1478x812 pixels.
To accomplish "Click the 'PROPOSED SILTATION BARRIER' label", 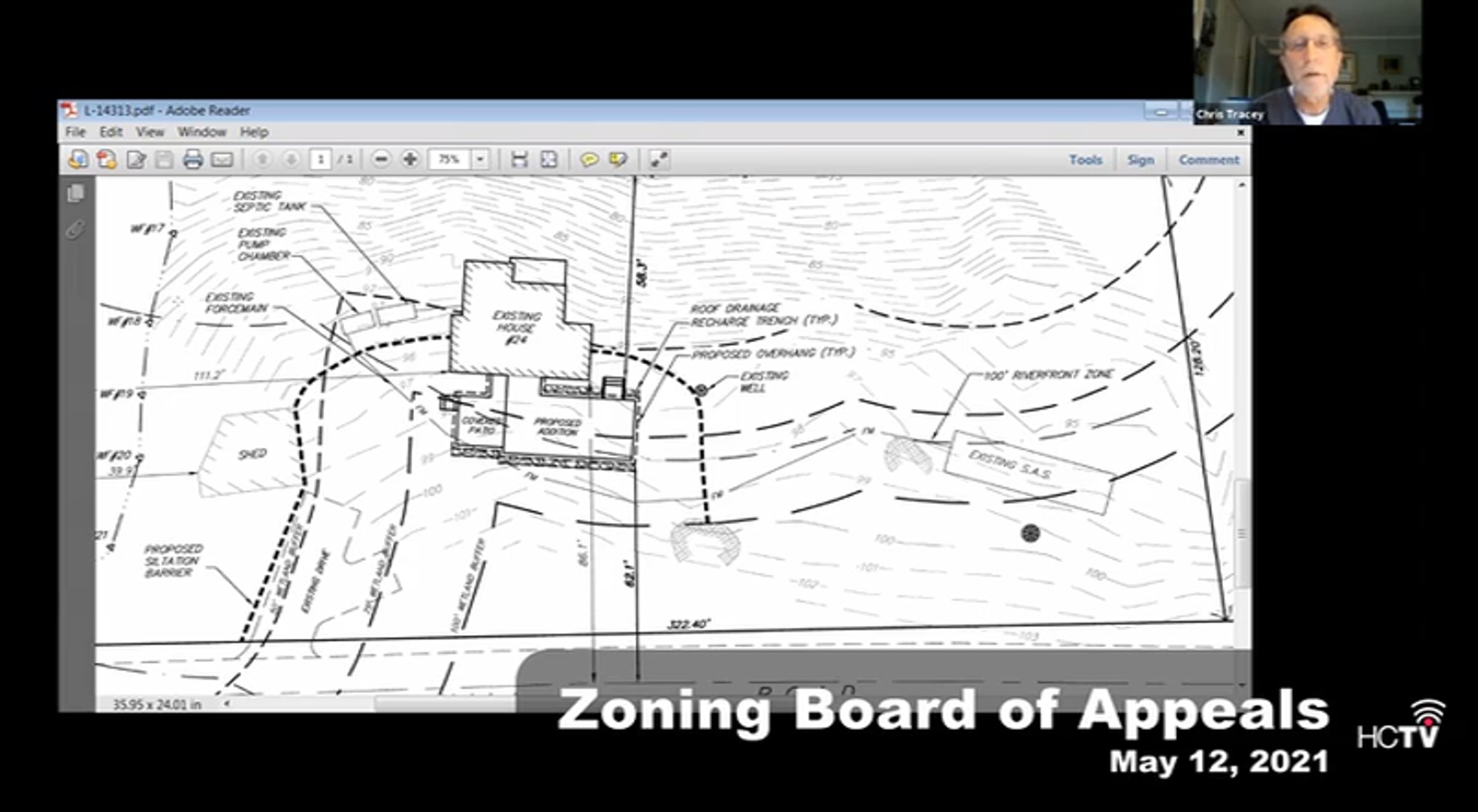I will point(172,561).
